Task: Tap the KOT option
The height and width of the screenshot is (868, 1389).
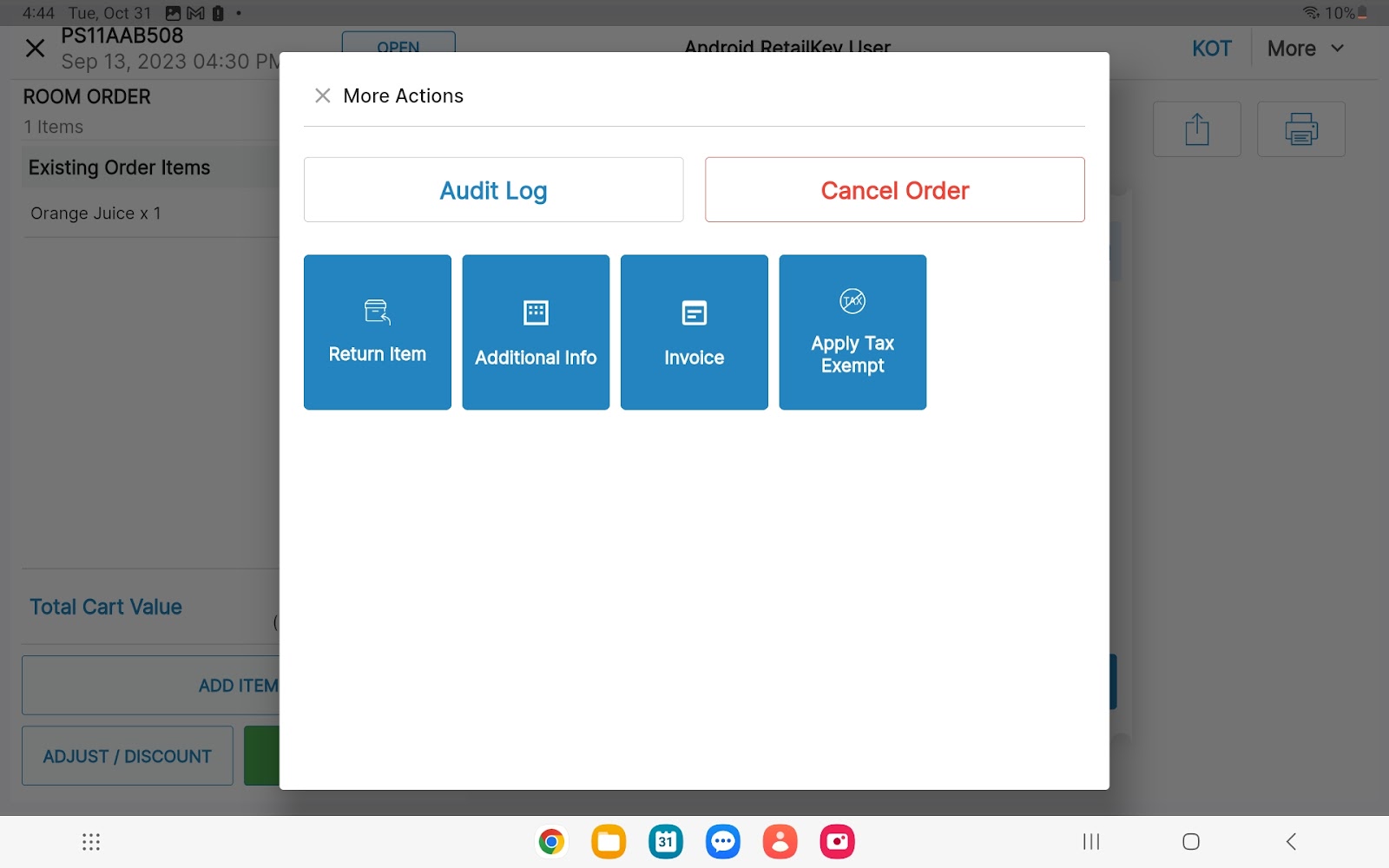Action: (x=1211, y=49)
